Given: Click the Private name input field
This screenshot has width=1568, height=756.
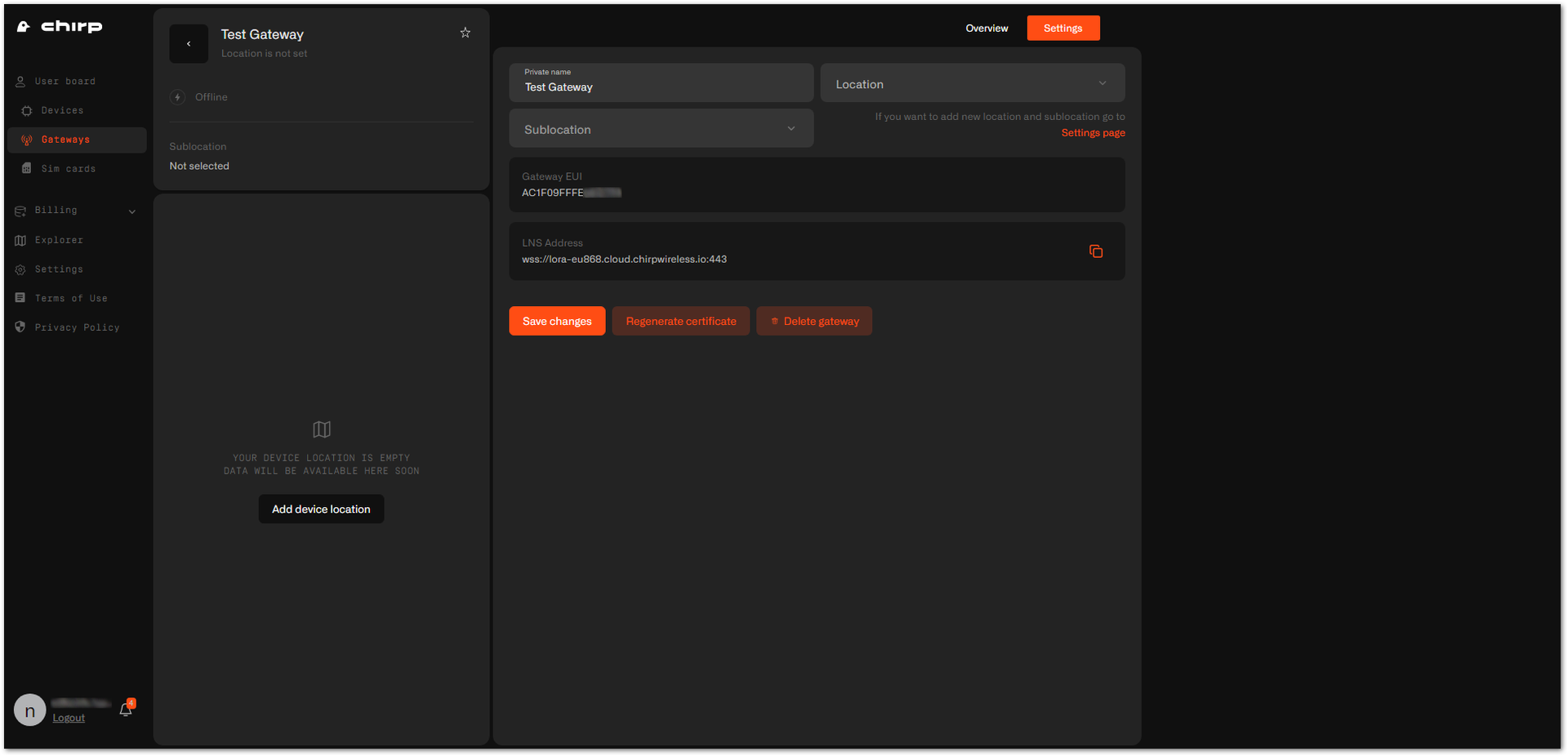Looking at the screenshot, I should tap(661, 83).
